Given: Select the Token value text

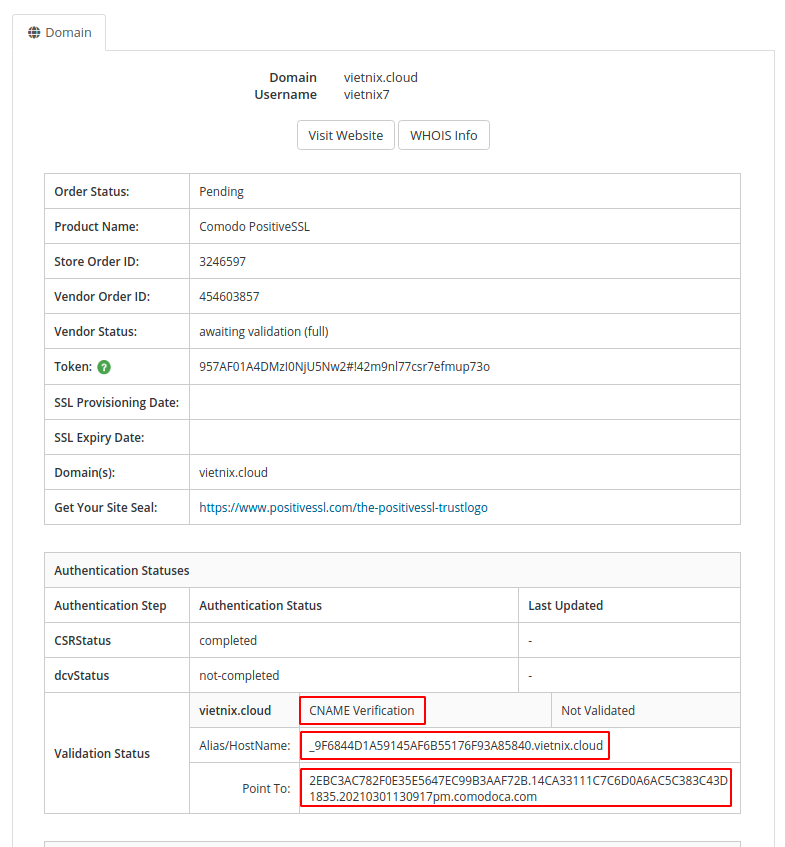Looking at the screenshot, I should [344, 367].
